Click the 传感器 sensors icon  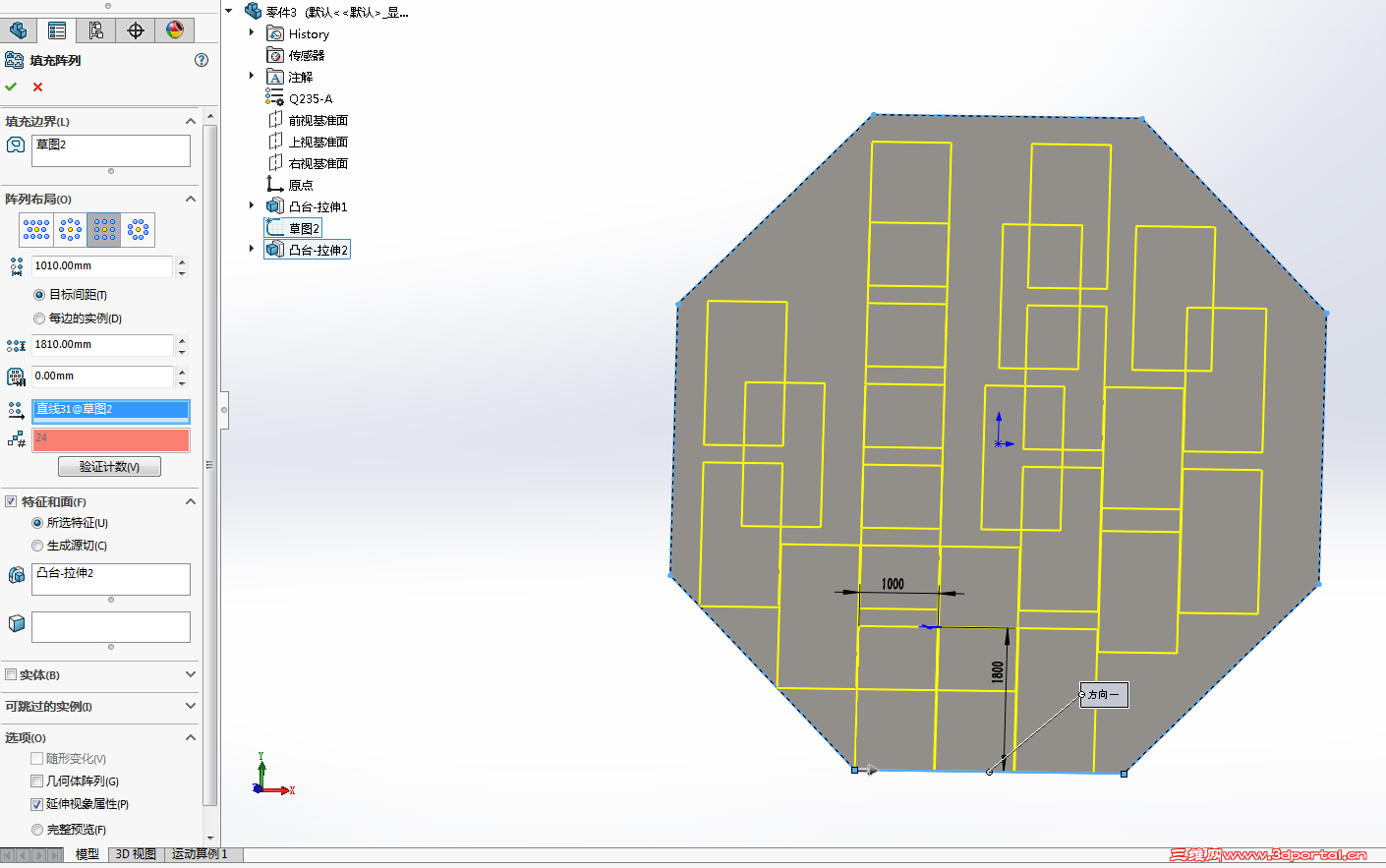coord(275,55)
